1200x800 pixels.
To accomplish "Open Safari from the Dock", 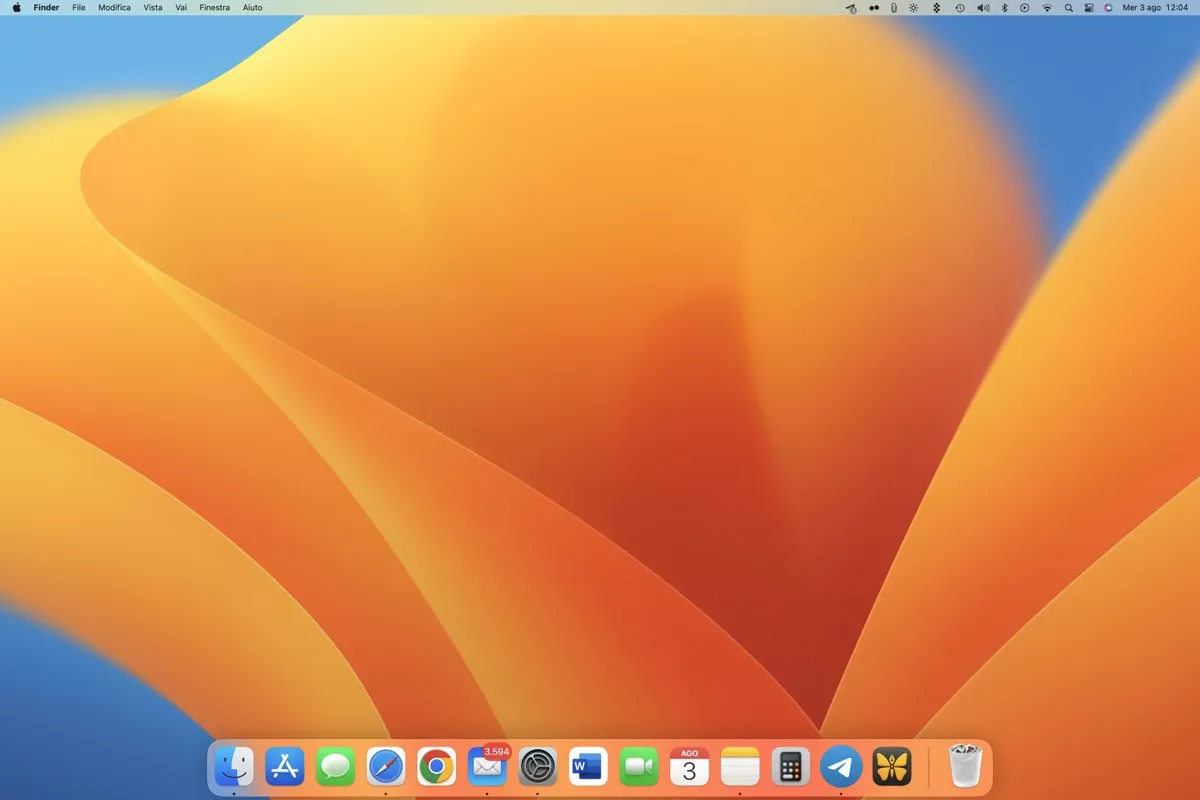I will (385, 766).
